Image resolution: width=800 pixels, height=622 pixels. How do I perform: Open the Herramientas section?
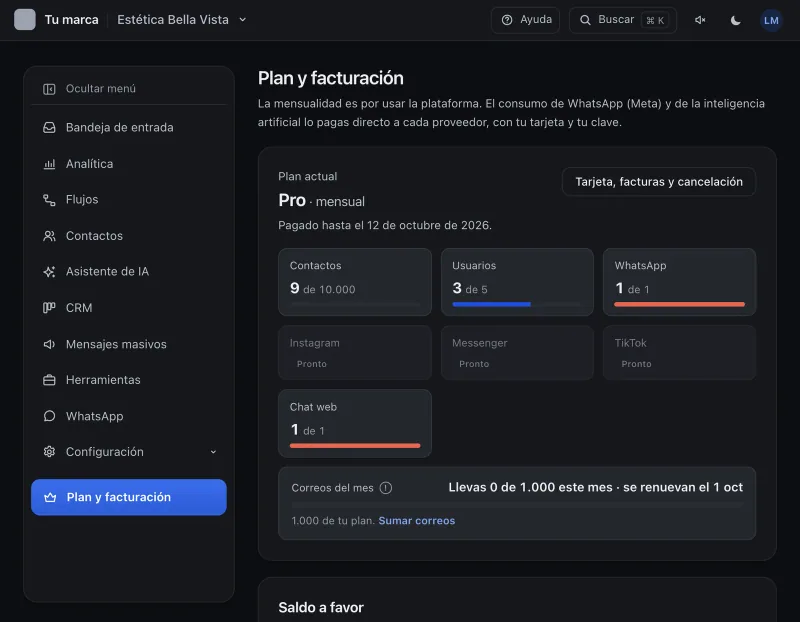click(129, 380)
